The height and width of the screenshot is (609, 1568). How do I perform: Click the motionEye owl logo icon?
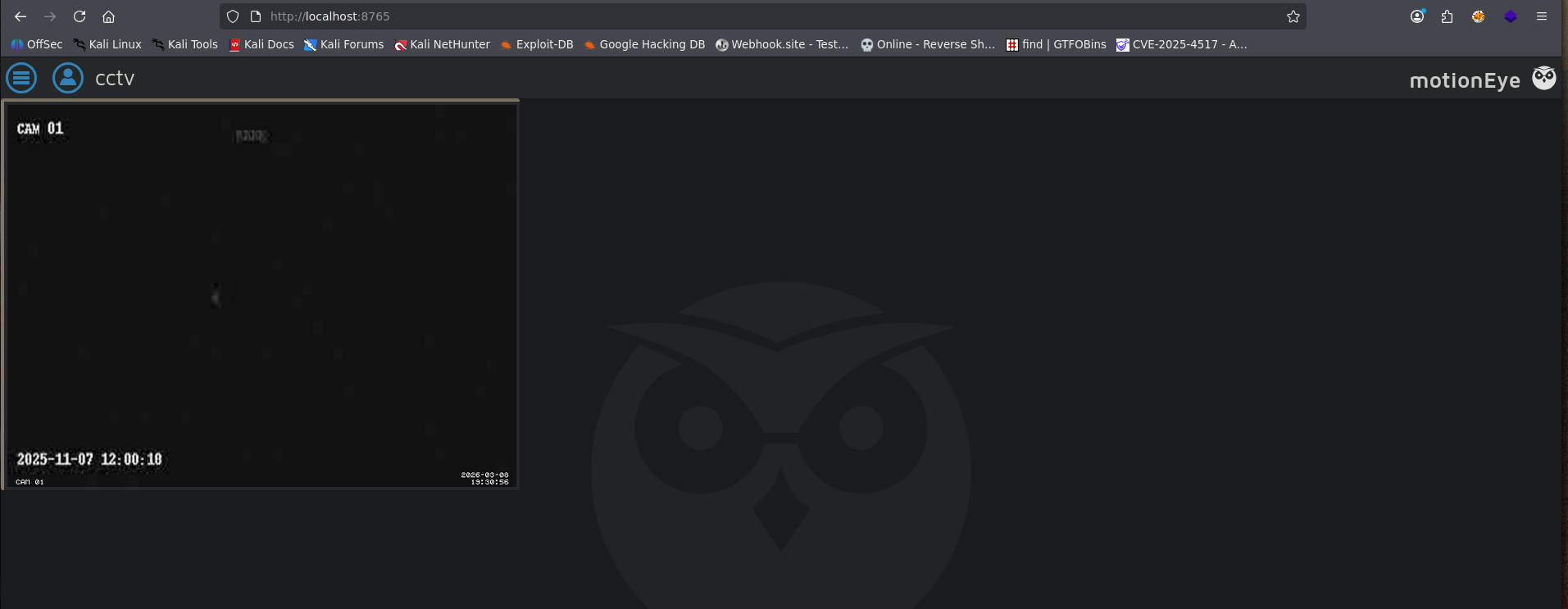click(x=1544, y=78)
